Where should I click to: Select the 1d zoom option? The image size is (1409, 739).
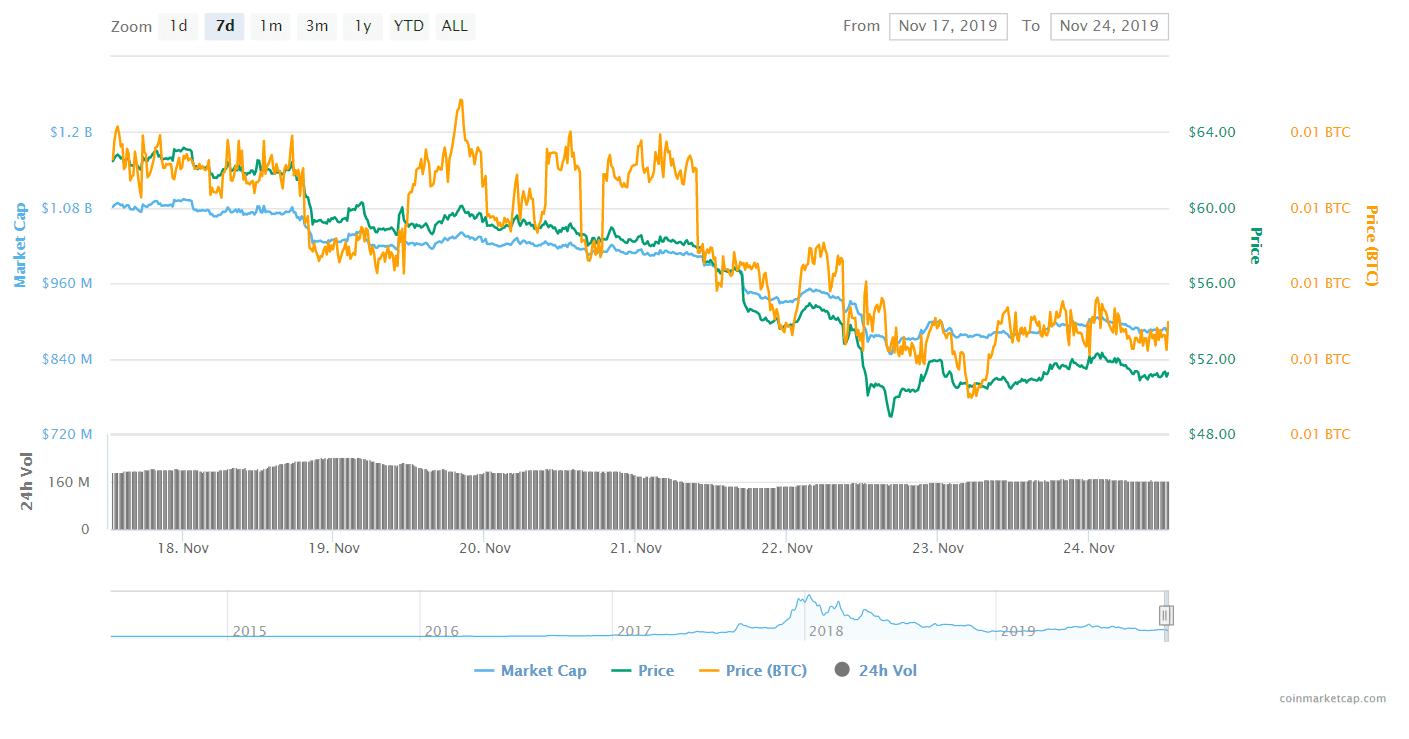(x=178, y=25)
